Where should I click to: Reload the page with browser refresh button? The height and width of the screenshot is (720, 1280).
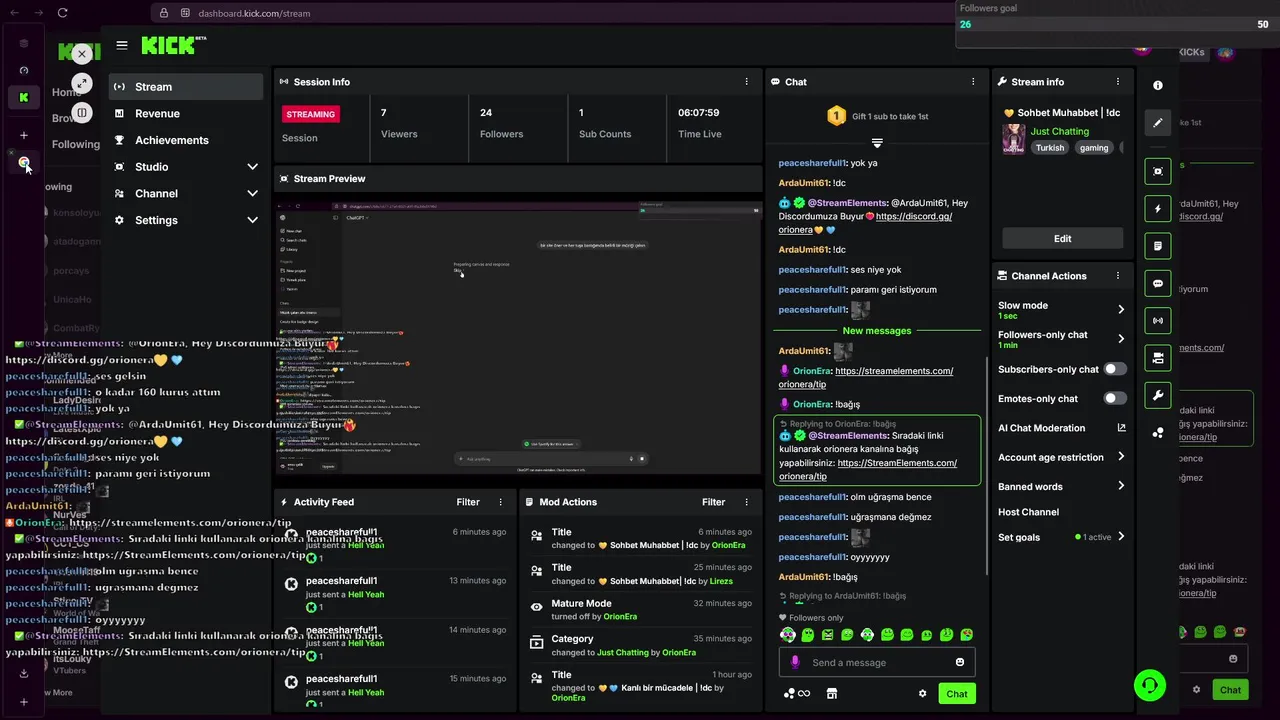pyautogui.click(x=62, y=13)
